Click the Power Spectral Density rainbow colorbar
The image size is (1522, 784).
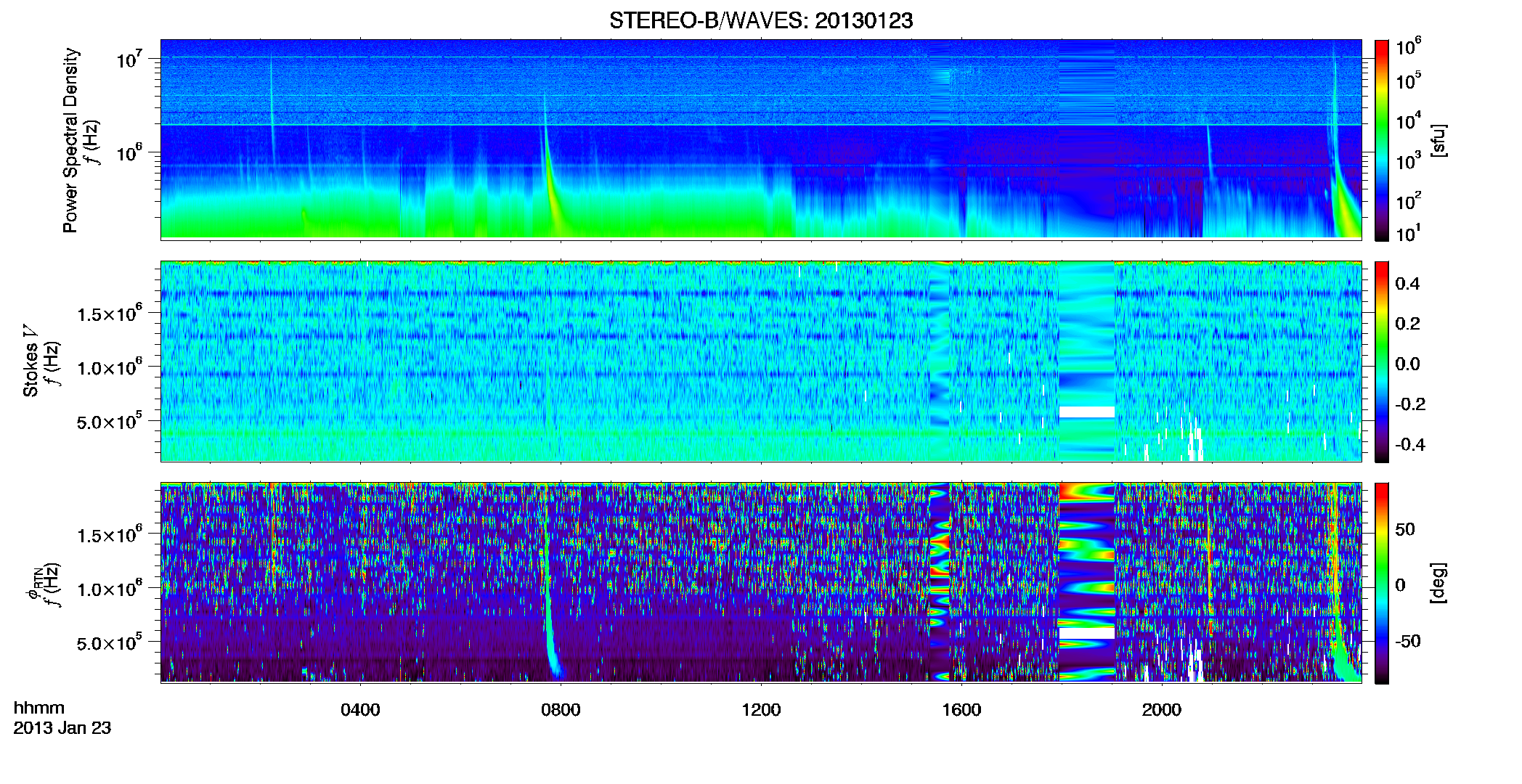pyautogui.click(x=1382, y=140)
